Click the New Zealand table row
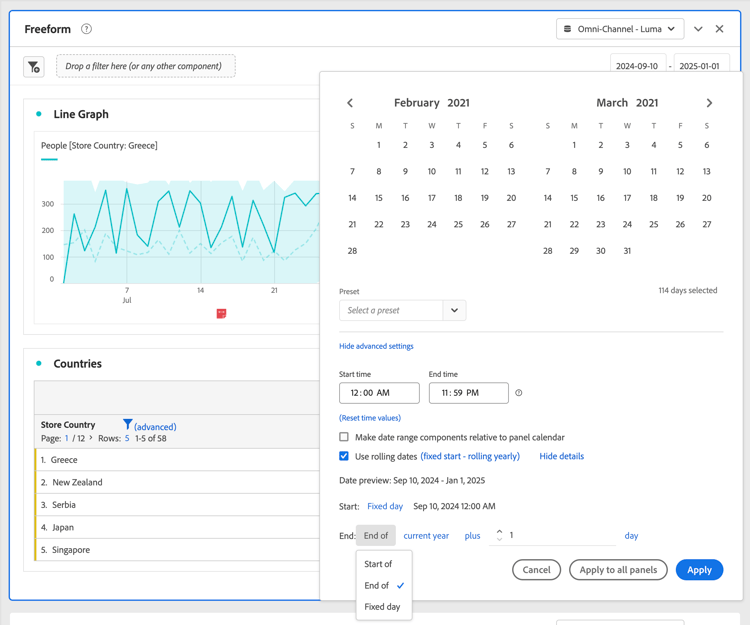 177,482
